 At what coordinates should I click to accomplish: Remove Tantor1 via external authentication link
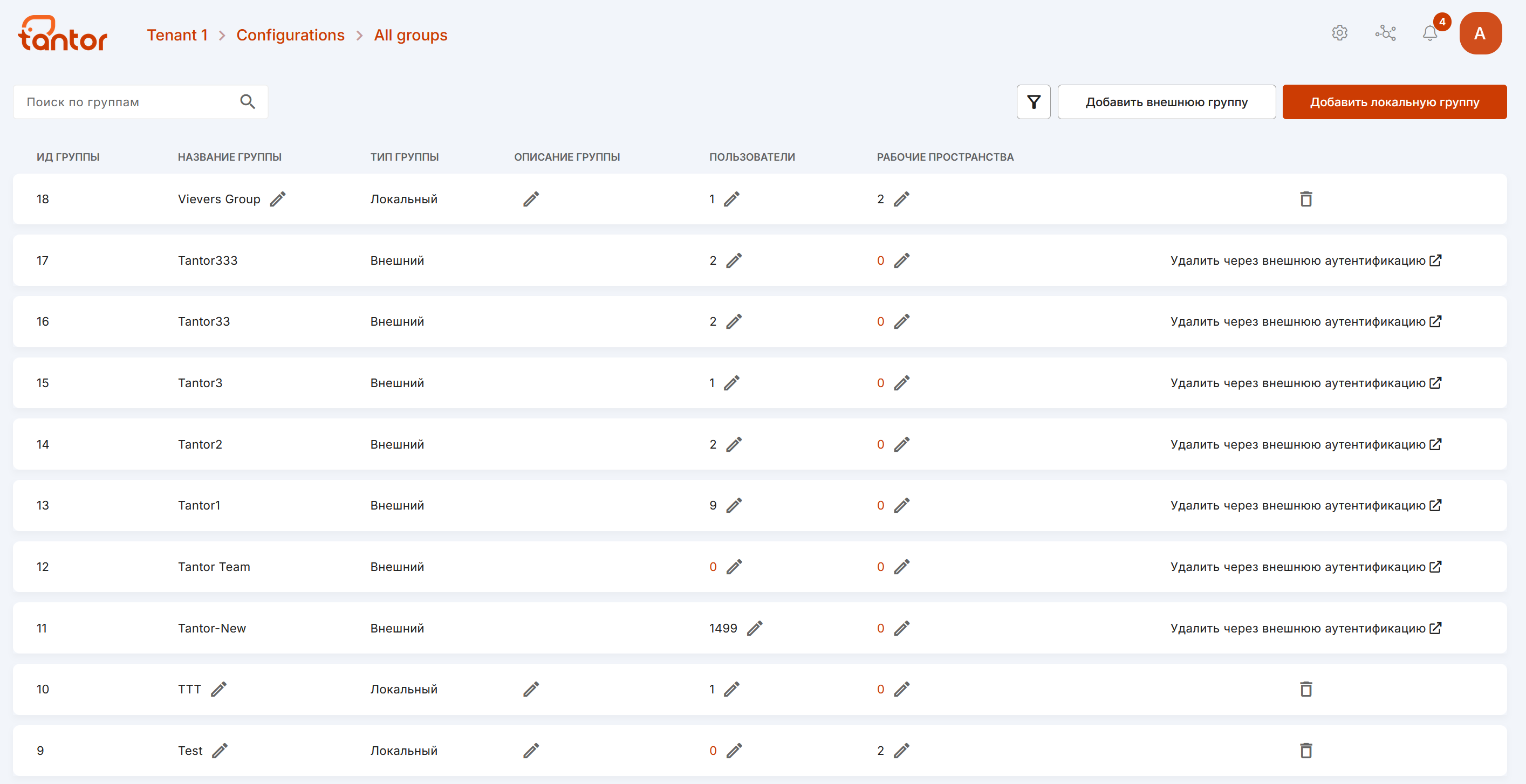click(1305, 505)
